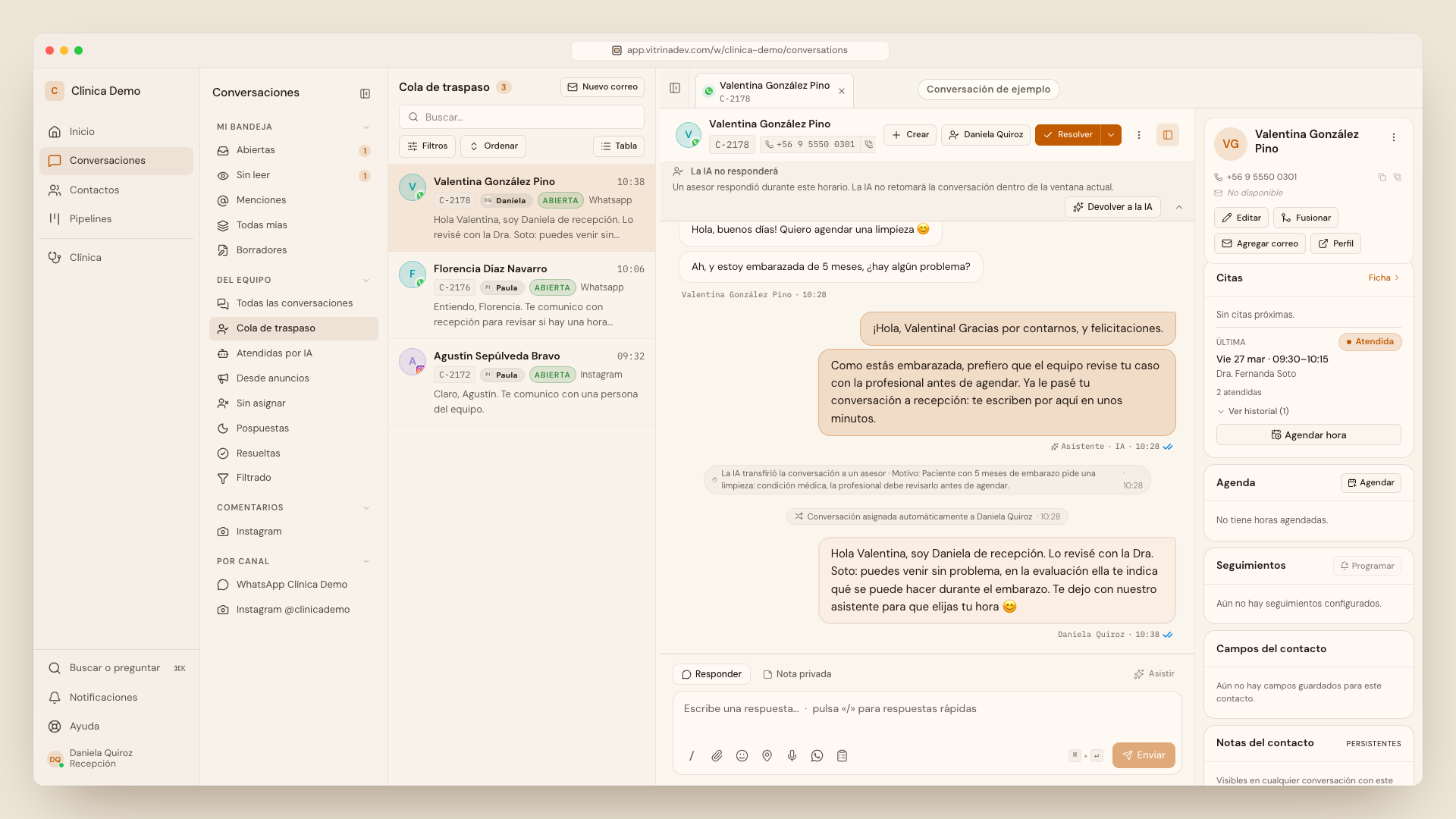The width and height of the screenshot is (1456, 819).
Task: Click the Nuevo correo button
Action: coord(602,87)
